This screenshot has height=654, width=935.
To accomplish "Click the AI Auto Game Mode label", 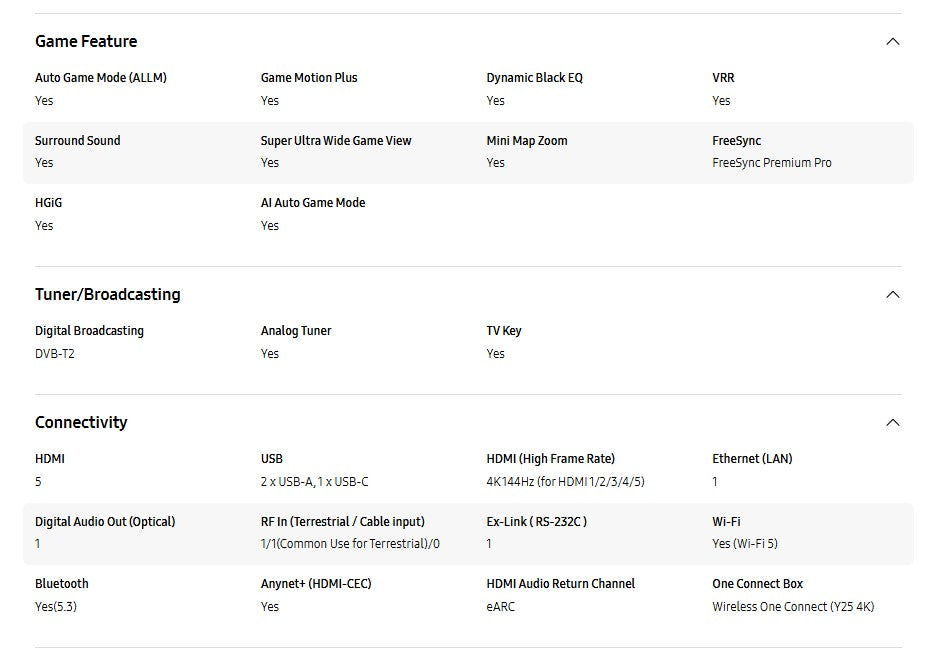I will click(x=312, y=203).
